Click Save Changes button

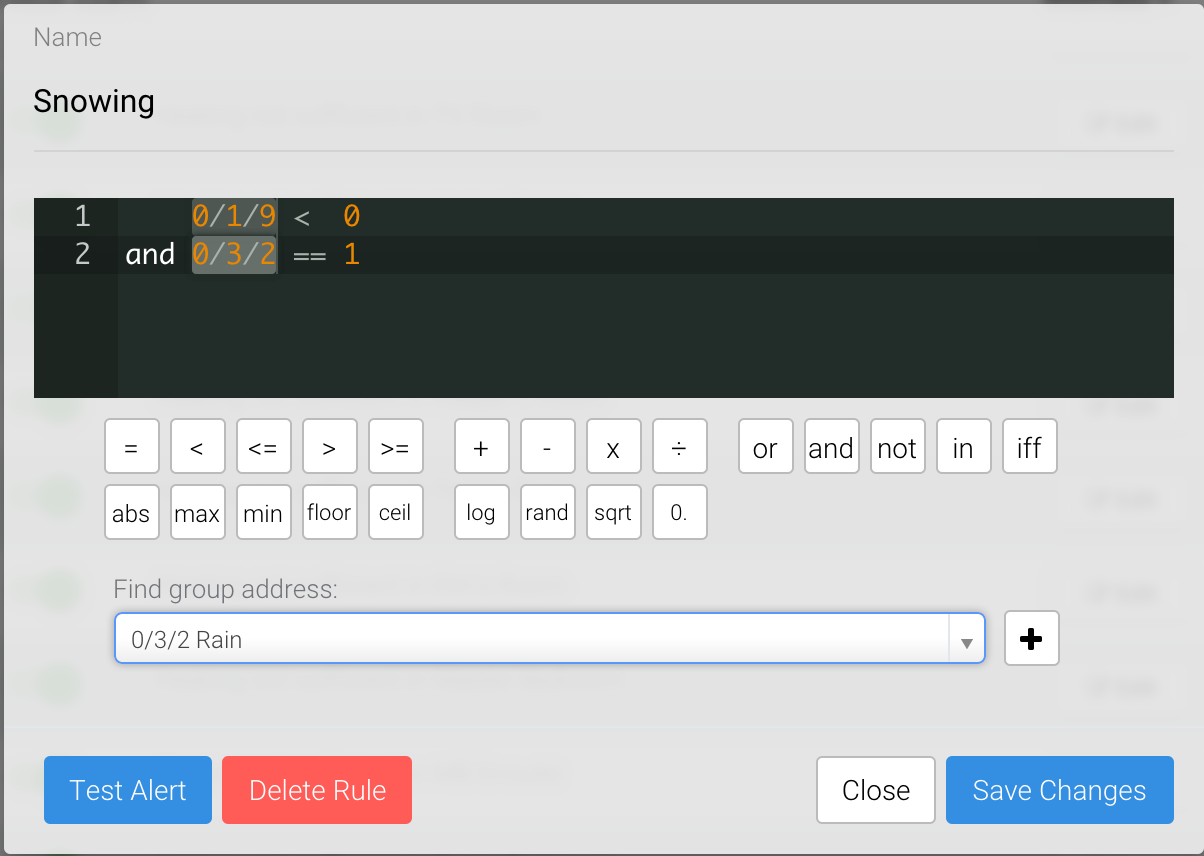[1059, 790]
